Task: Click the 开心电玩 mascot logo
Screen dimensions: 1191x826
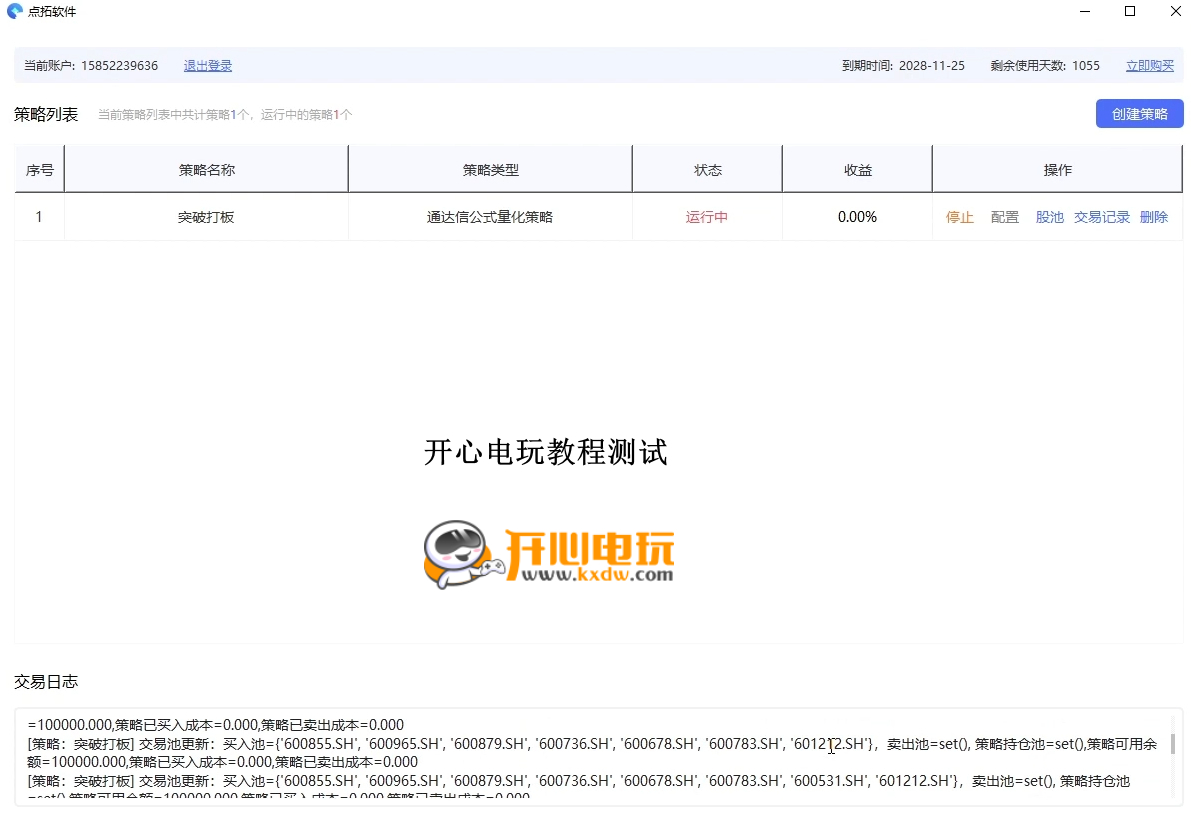Action: [x=458, y=552]
